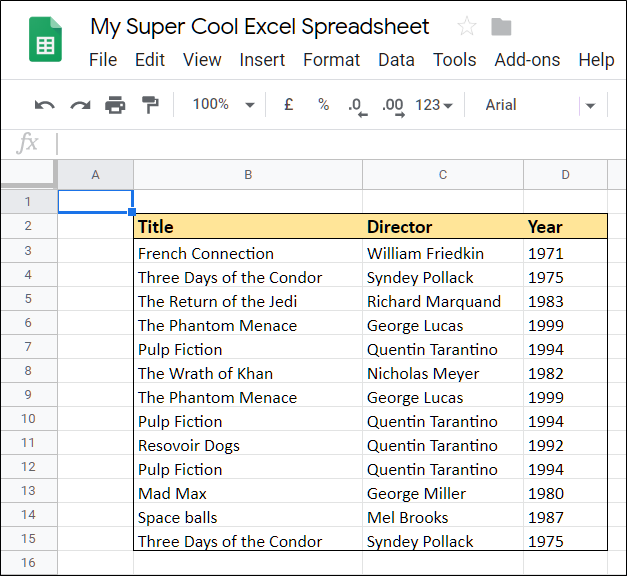The width and height of the screenshot is (627, 576).
Task: Open the Data menu
Action: point(396,60)
